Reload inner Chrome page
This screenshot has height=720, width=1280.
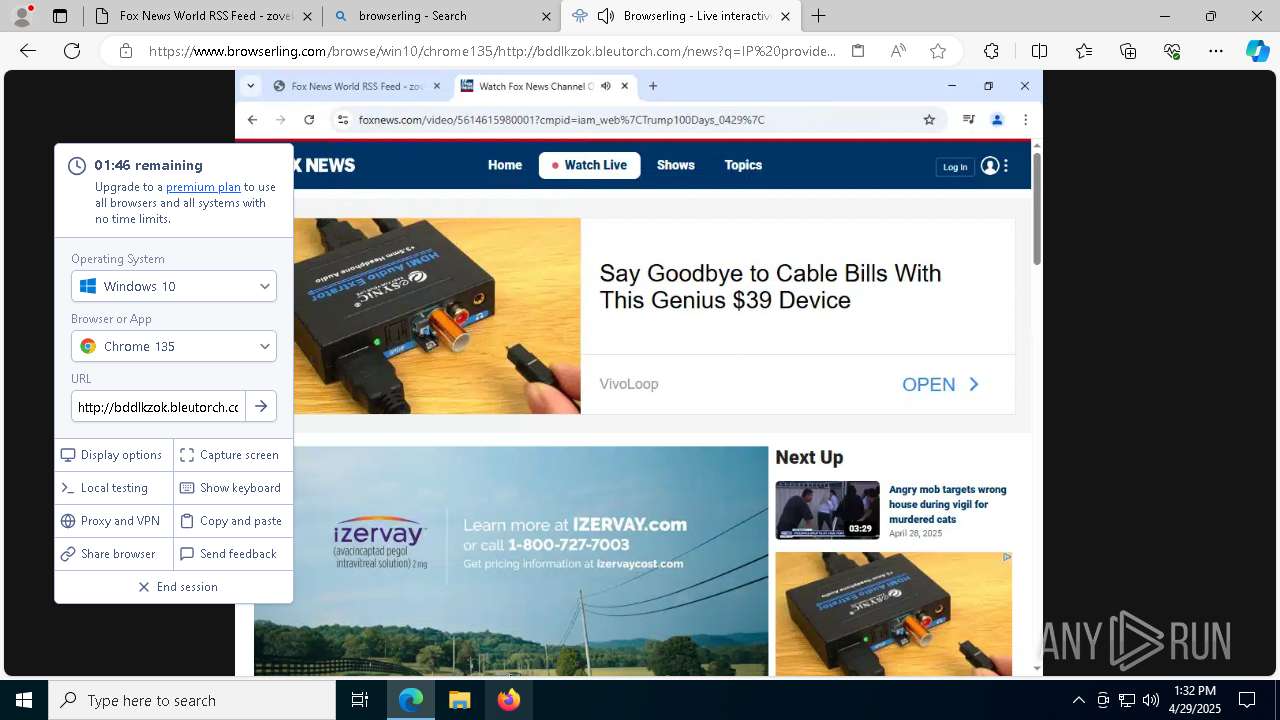pyautogui.click(x=309, y=120)
